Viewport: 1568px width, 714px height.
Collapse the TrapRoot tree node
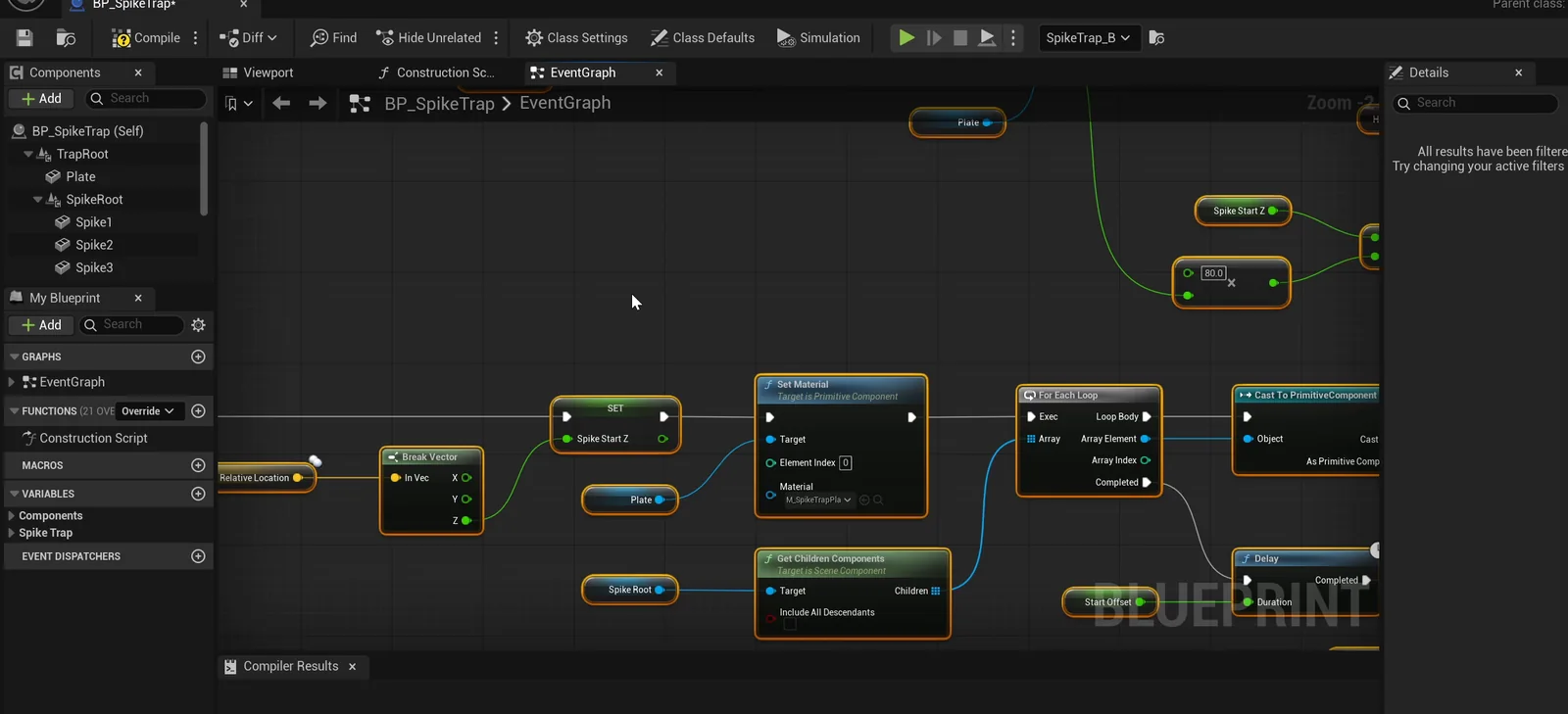click(28, 155)
